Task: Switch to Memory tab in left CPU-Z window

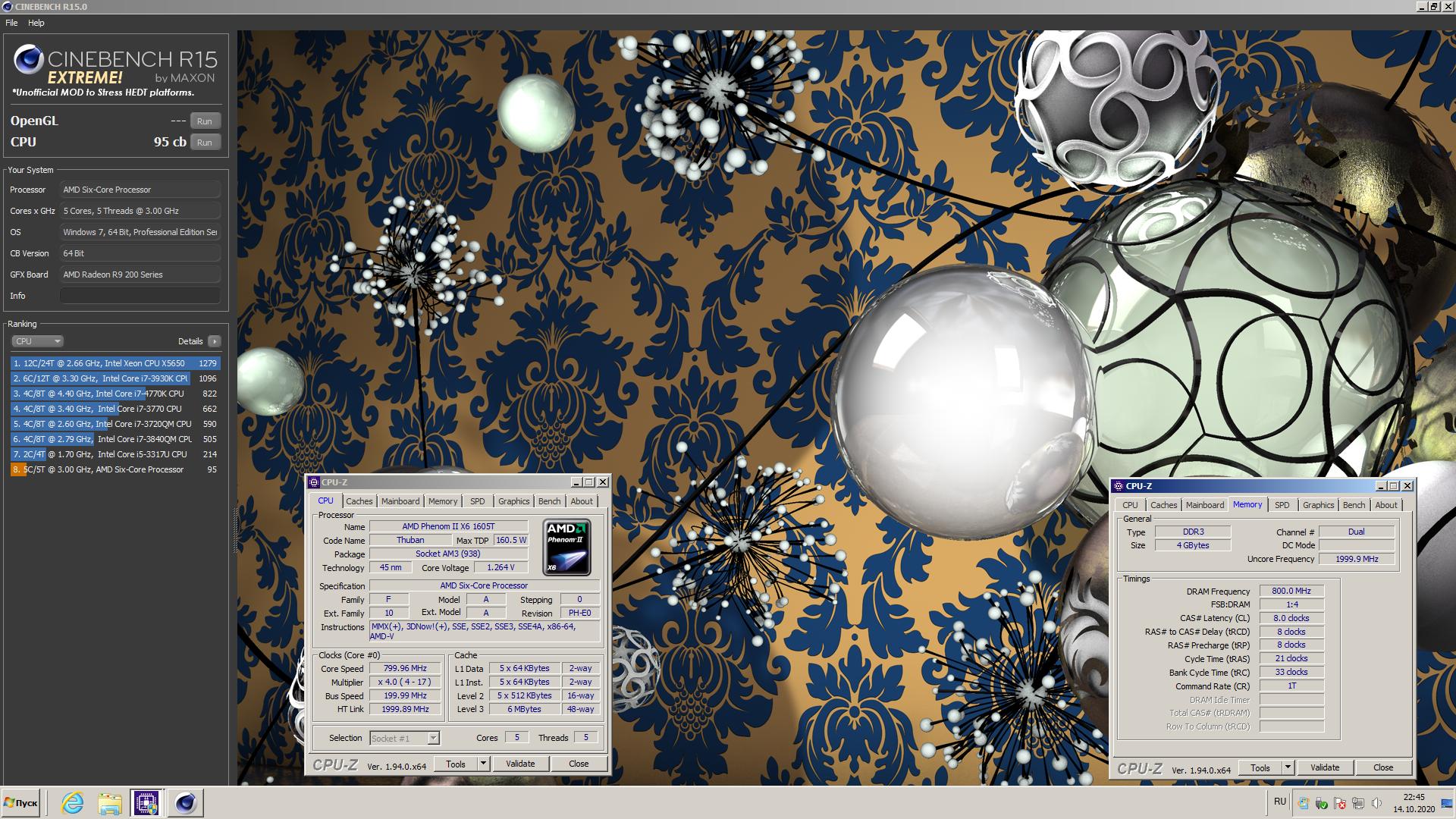Action: [443, 501]
